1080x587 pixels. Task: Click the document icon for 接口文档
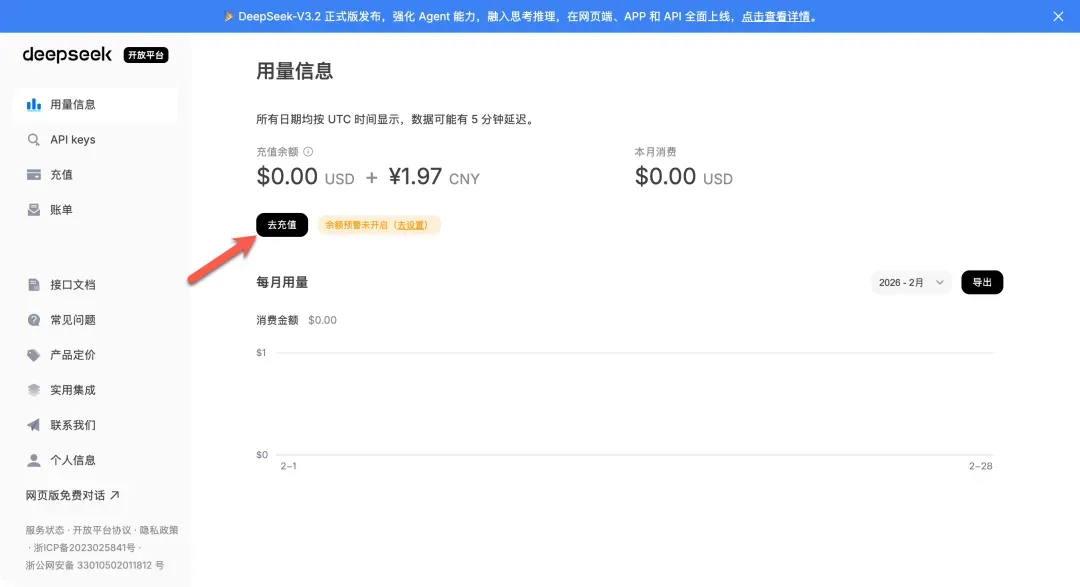point(34,285)
